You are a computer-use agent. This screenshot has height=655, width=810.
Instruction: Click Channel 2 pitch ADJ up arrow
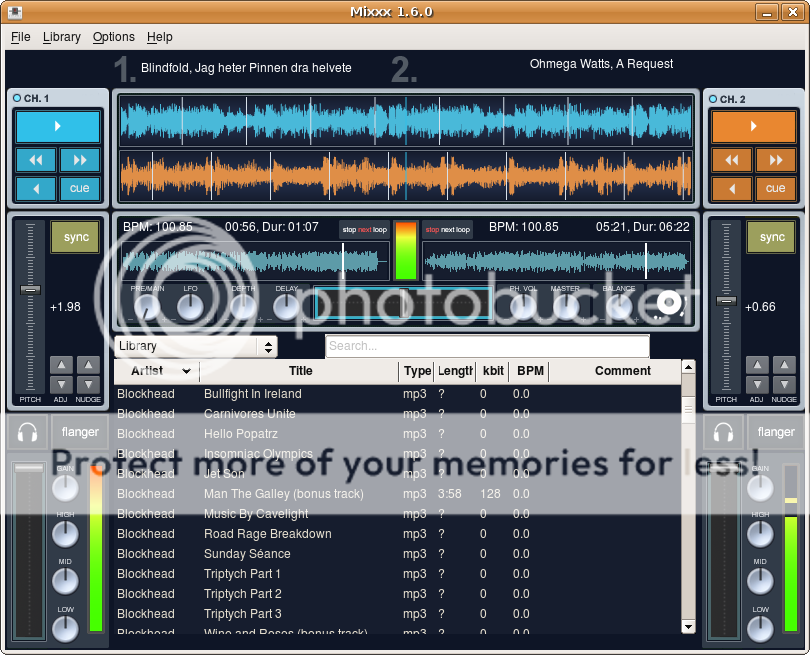click(757, 365)
